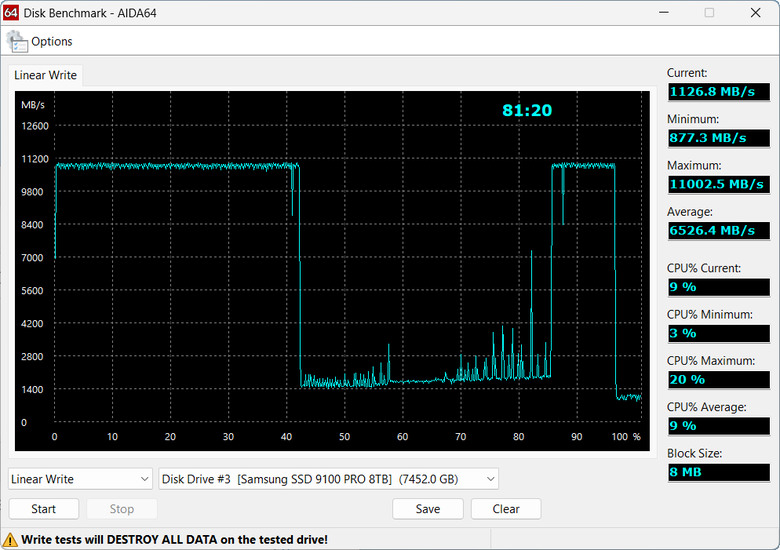
Task: Click the 11200 label on MB/s axis
Action: (35, 159)
